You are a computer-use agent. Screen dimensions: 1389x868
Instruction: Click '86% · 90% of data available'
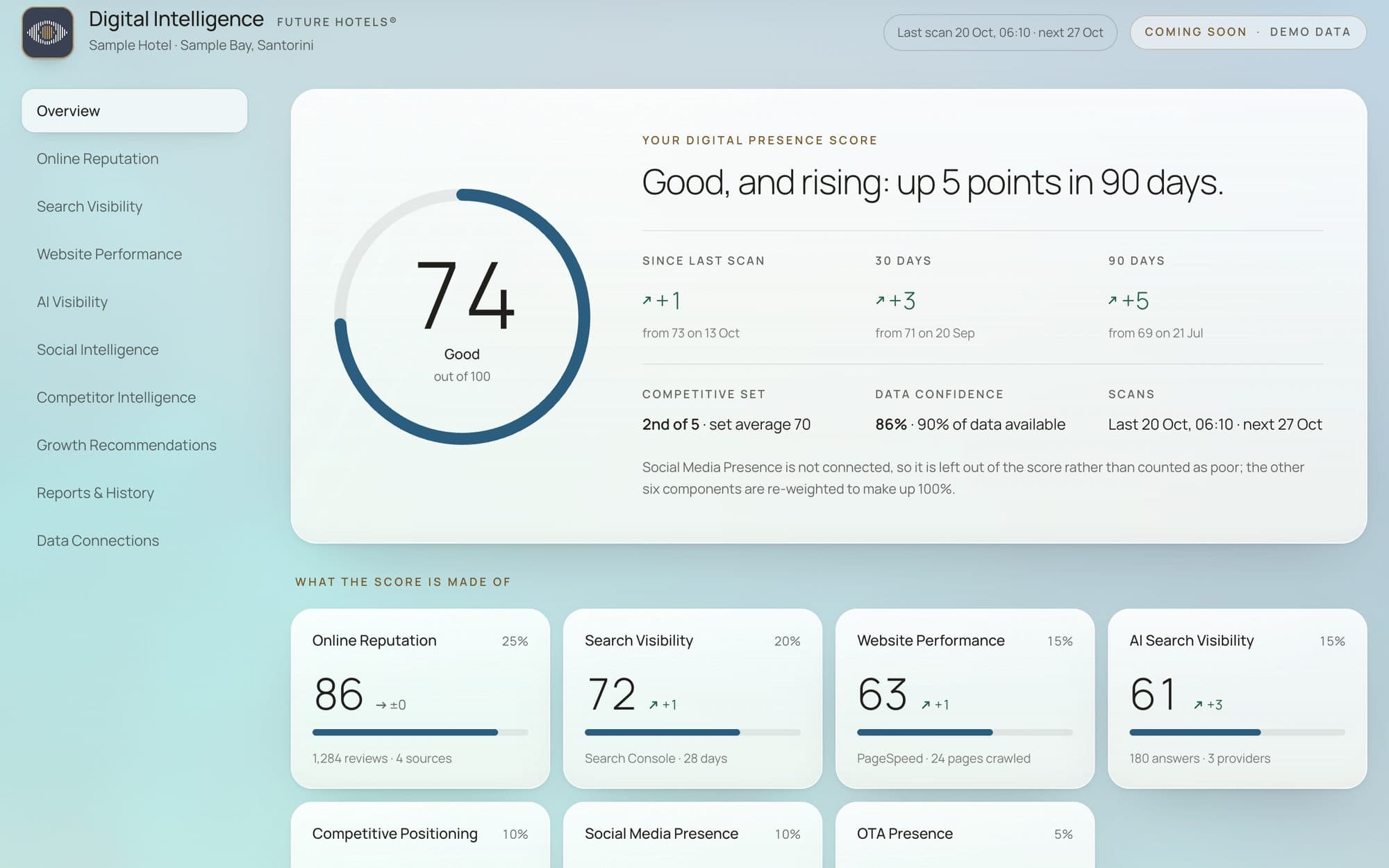point(970,424)
